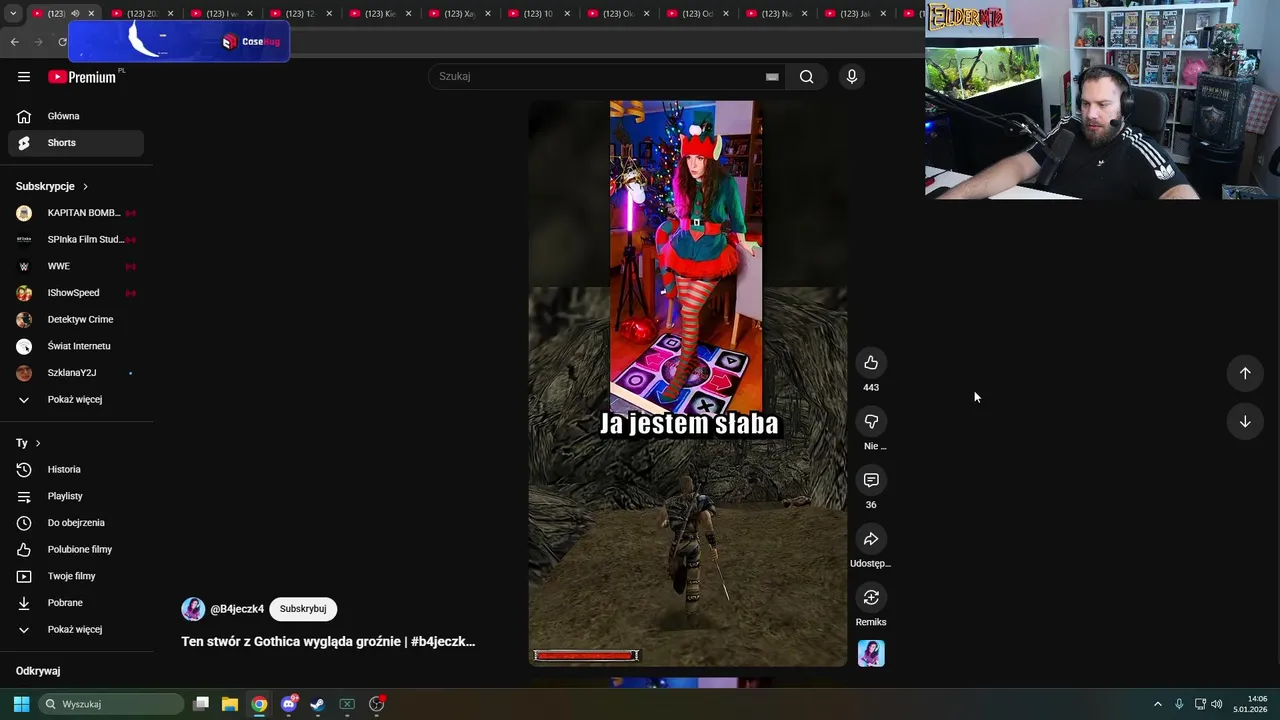The image size is (1280, 720).
Task: Switch to the '(123) Na' browser tab
Action: tap(776, 14)
